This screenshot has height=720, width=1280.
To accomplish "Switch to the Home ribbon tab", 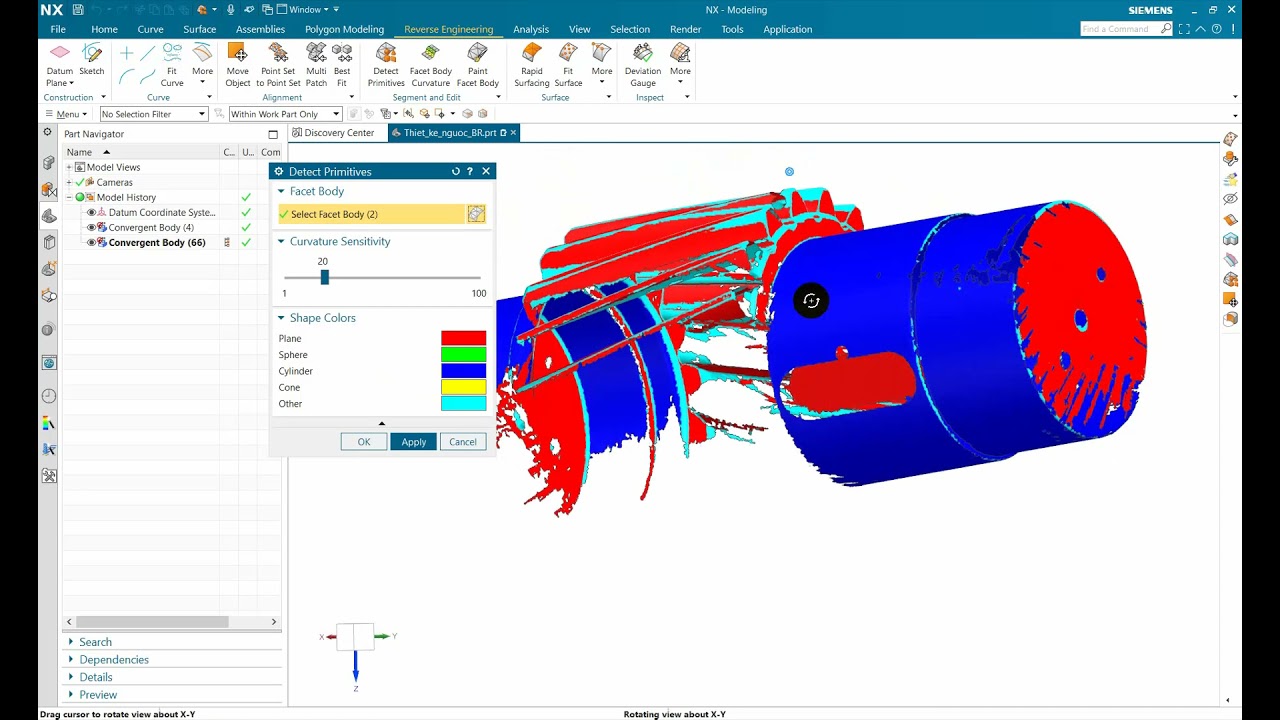I will [104, 29].
